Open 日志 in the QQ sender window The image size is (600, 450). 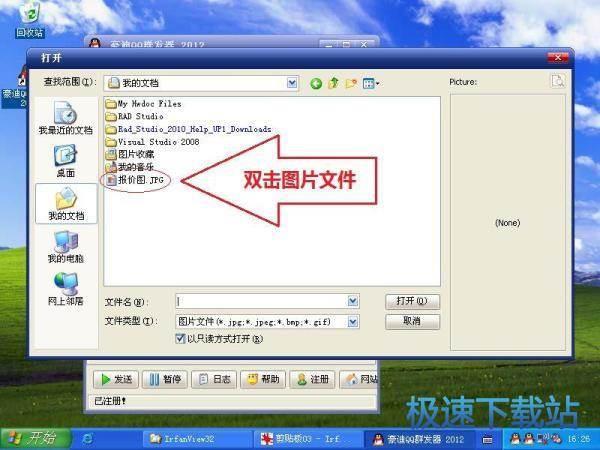point(214,379)
